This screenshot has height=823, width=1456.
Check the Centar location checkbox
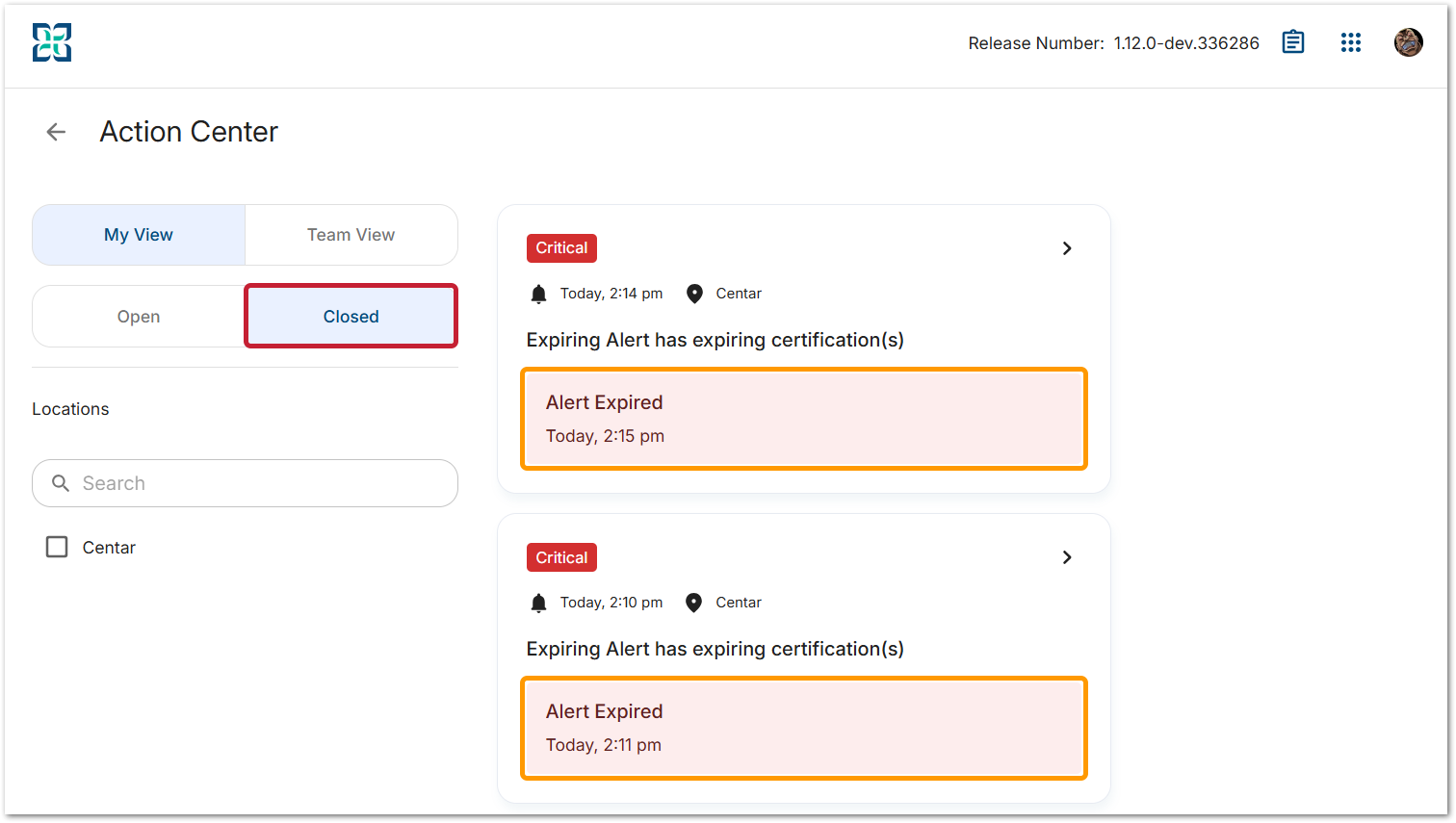[58, 547]
